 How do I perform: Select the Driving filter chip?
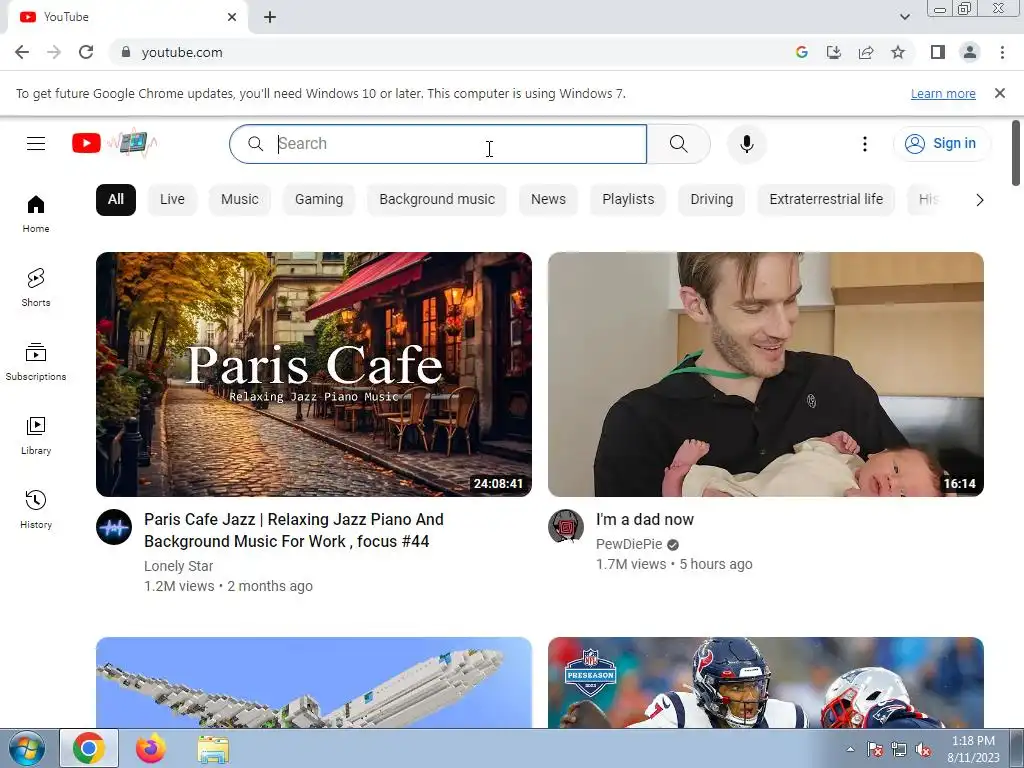[712, 199]
